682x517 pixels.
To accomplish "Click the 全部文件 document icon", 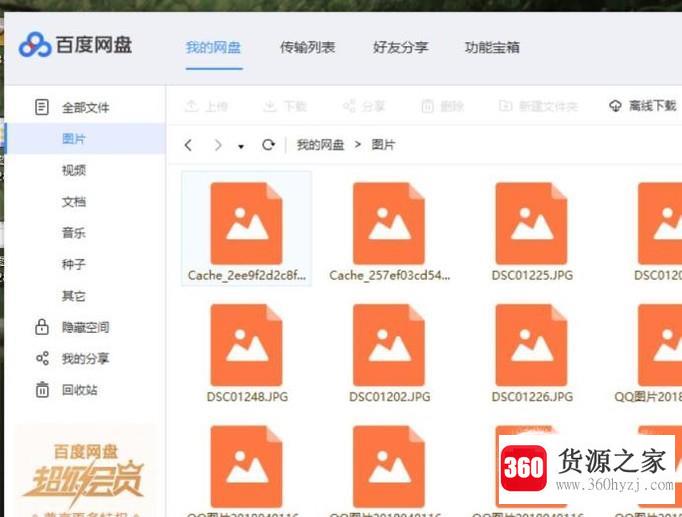I will pyautogui.click(x=42, y=107).
